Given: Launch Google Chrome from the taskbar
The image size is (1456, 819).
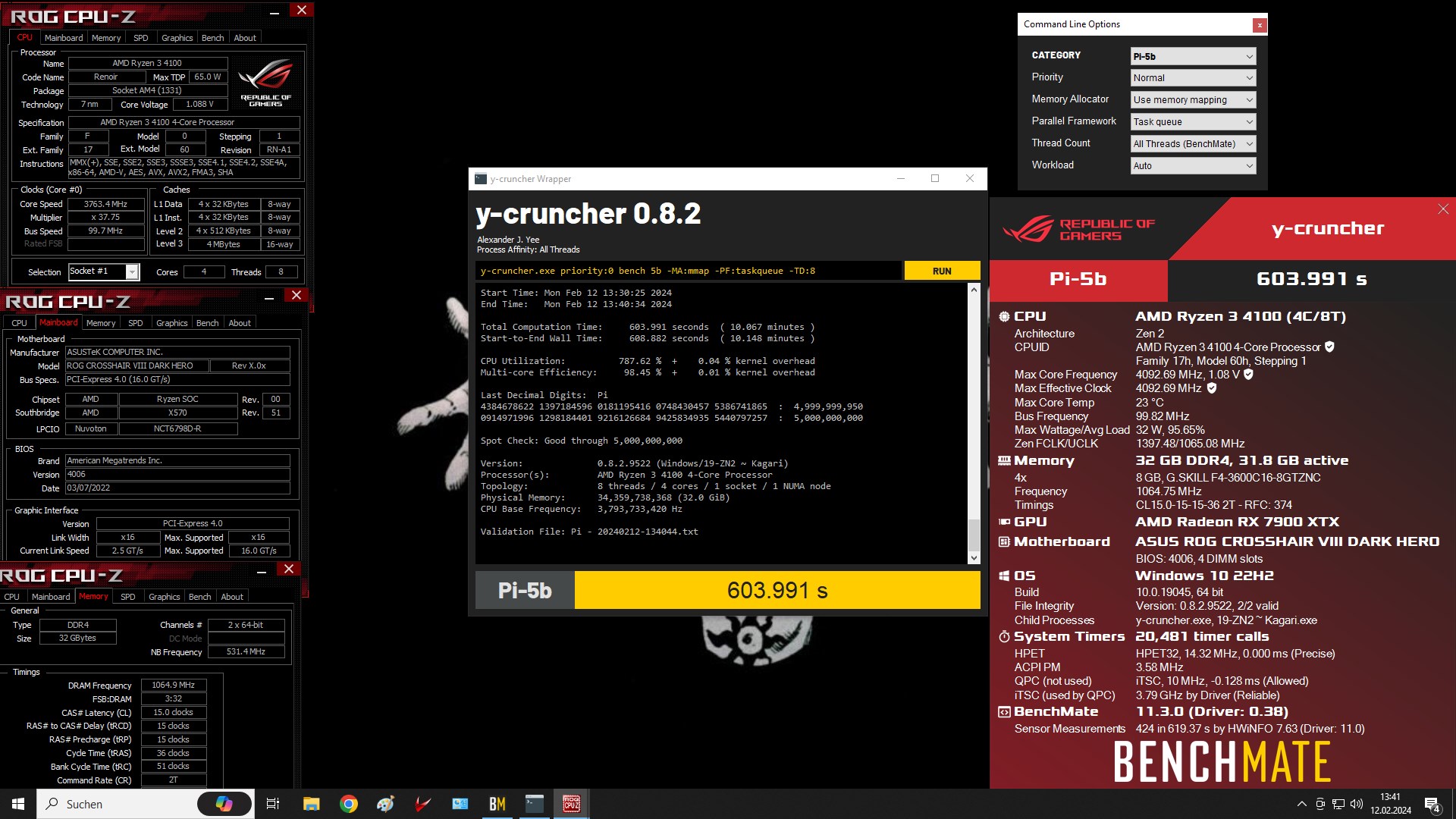Looking at the screenshot, I should pyautogui.click(x=349, y=804).
